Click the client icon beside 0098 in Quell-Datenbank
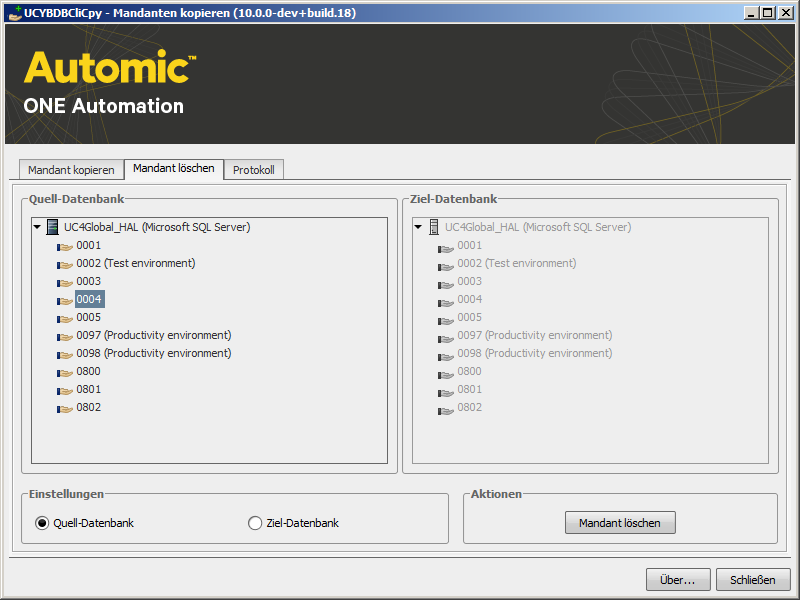The image size is (800, 600). [x=64, y=355]
